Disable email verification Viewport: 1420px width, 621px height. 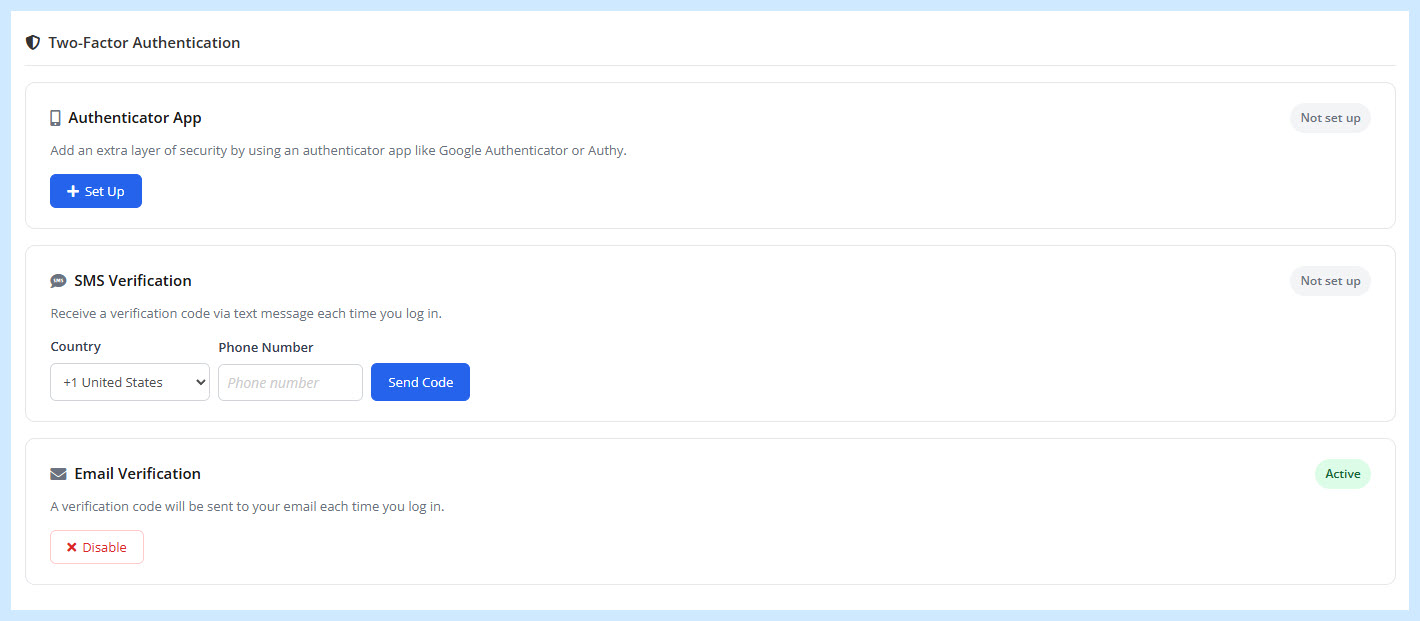pos(97,547)
